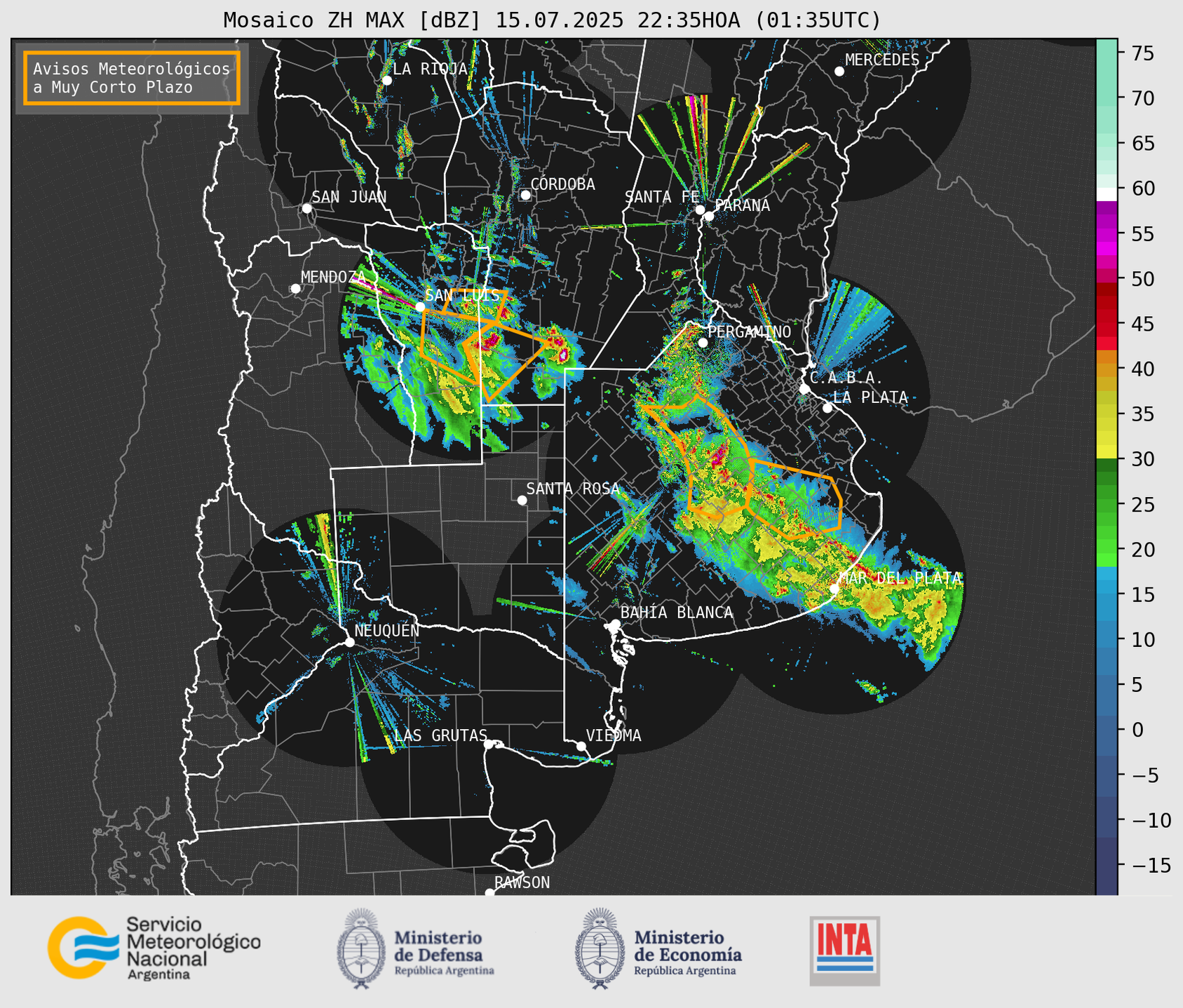Click the C.A.B.A. city label
The height and width of the screenshot is (1008, 1183).
[846, 378]
